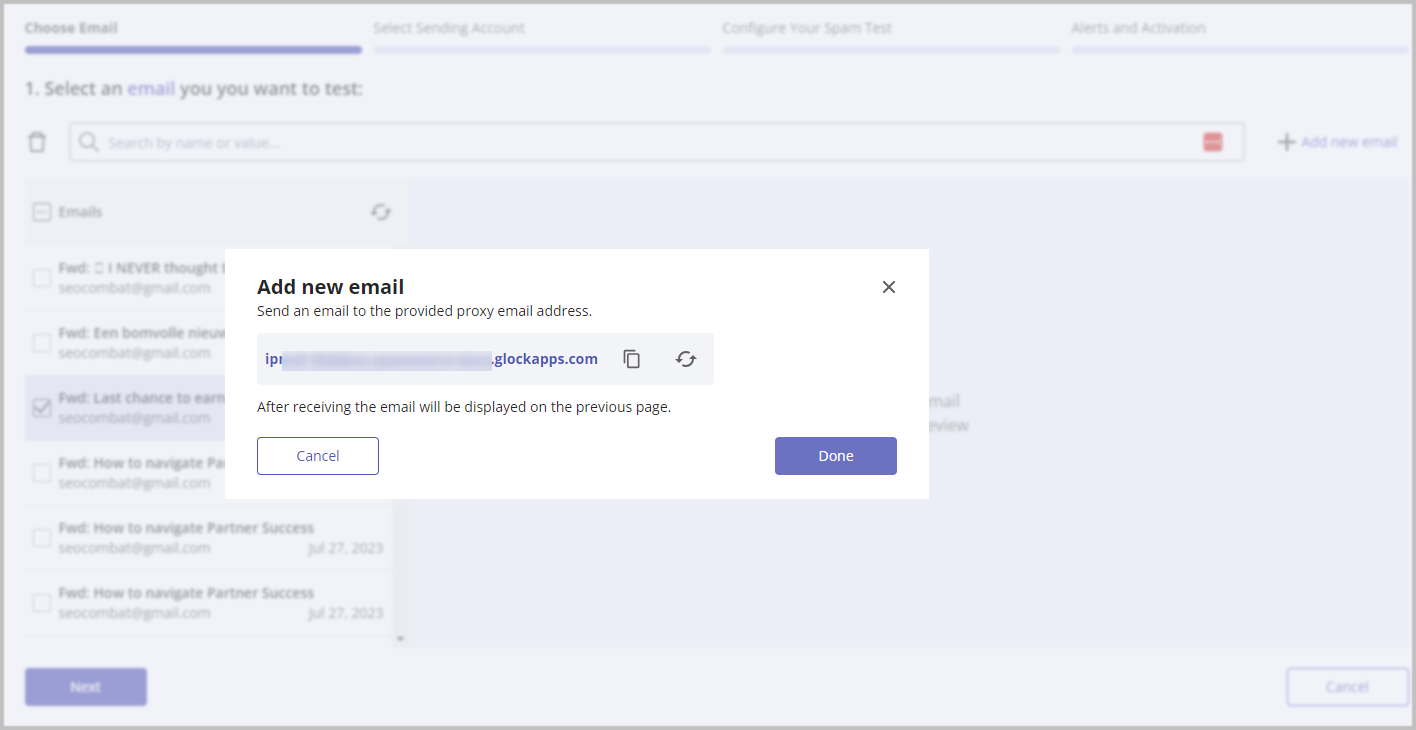
Task: Open the Select Sending Account step
Action: tap(449, 28)
